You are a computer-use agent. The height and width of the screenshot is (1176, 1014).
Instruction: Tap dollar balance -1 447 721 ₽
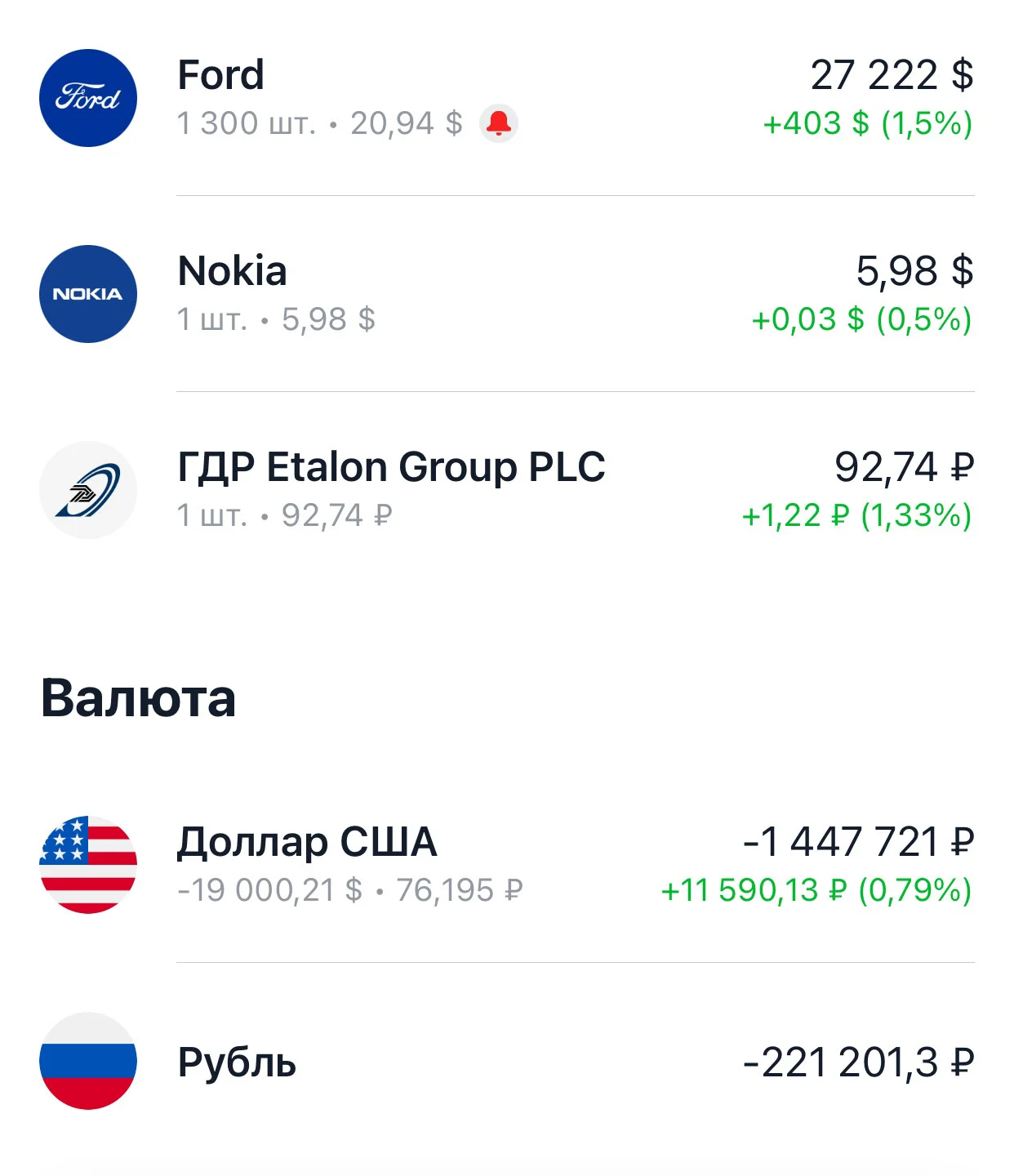858,842
